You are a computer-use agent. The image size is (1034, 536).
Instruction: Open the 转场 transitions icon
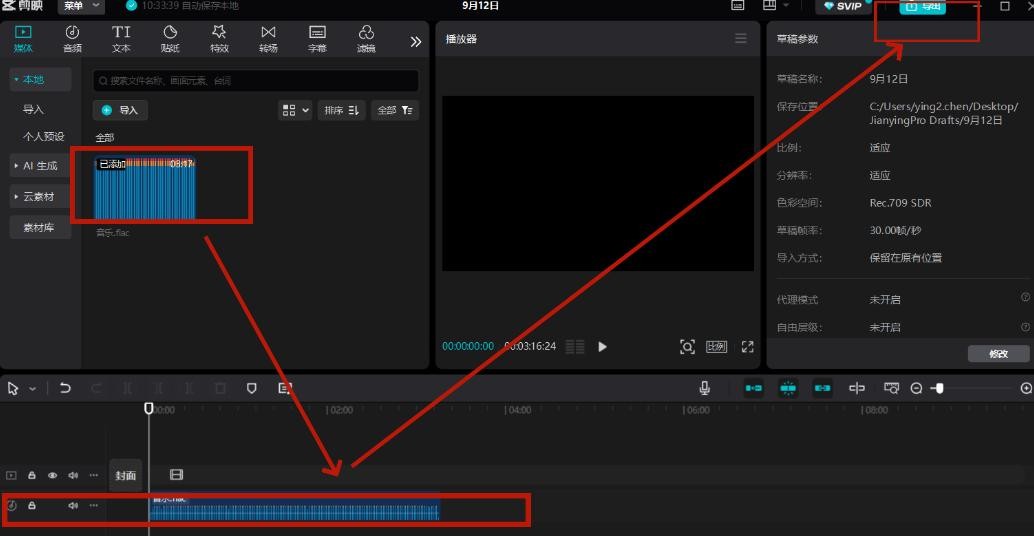[x=268, y=38]
